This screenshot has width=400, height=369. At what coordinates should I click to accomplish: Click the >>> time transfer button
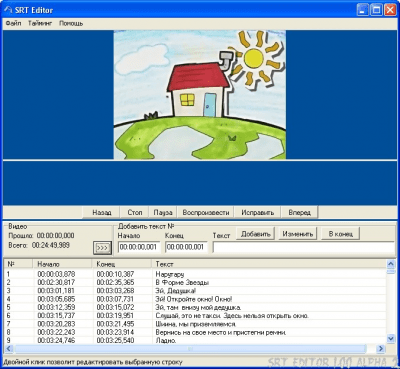102,248
